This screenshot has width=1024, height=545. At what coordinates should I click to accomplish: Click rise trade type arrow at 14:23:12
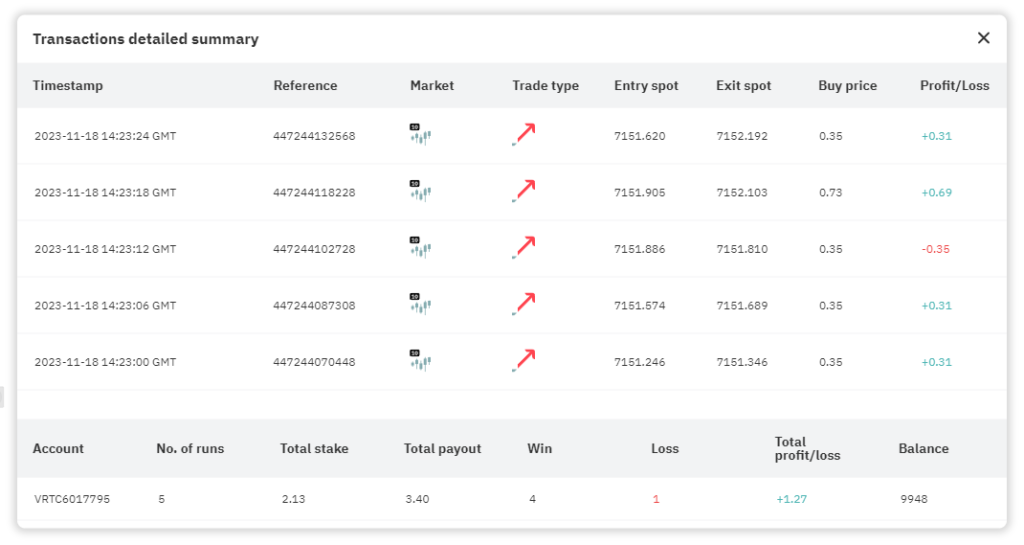[524, 247]
